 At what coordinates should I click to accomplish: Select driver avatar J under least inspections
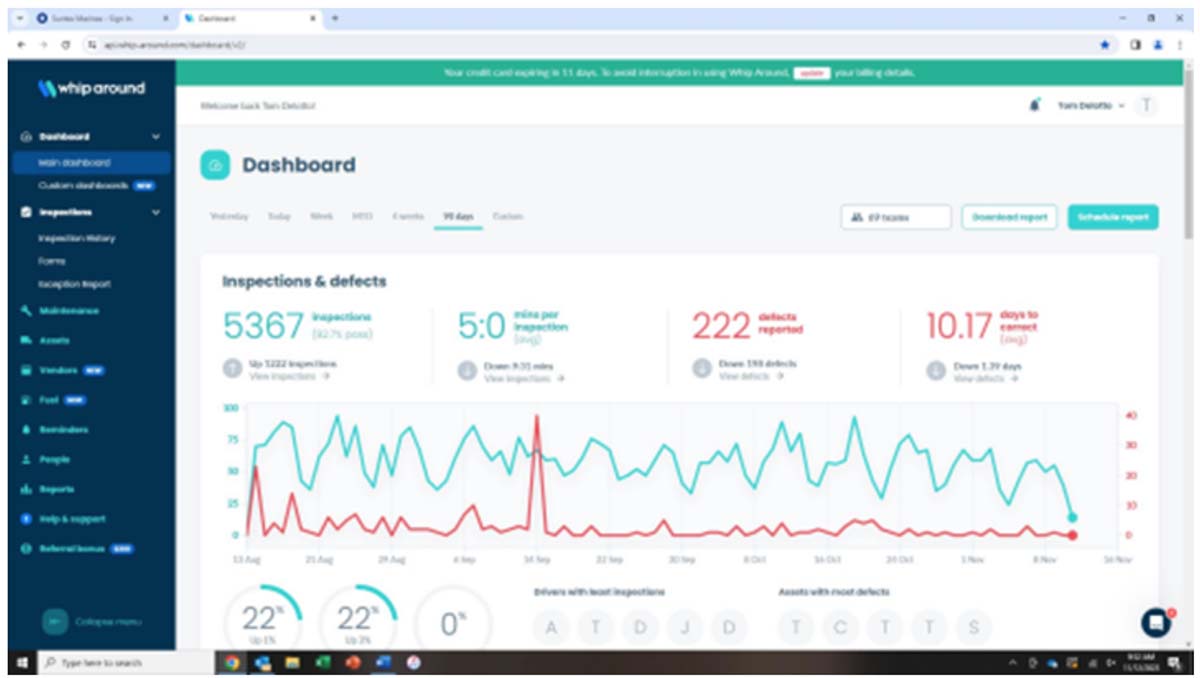point(684,627)
